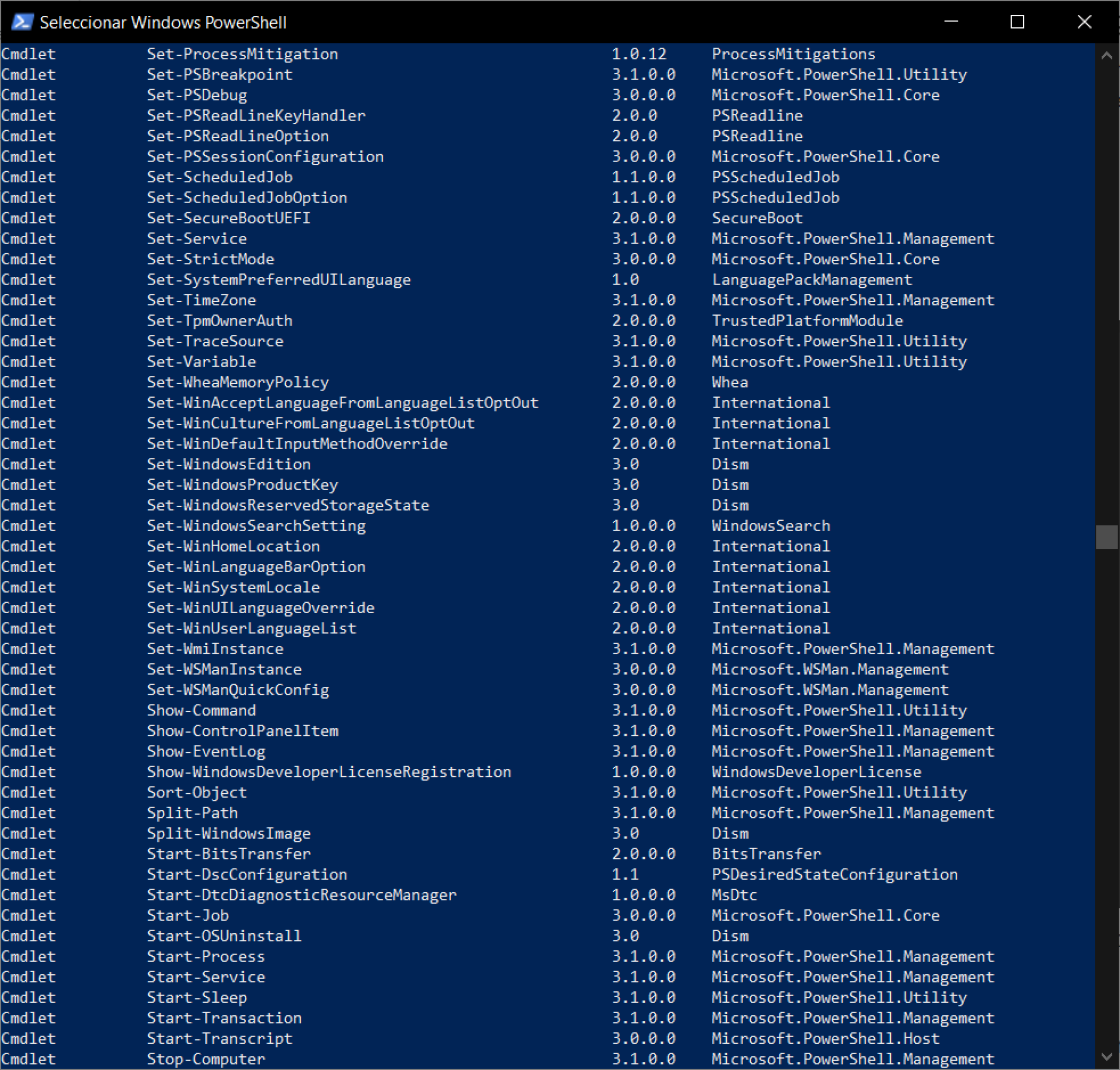The width and height of the screenshot is (1120, 1070).
Task: Select the Stop-Computer cmdlet at the bottom
Action: 206,1059
